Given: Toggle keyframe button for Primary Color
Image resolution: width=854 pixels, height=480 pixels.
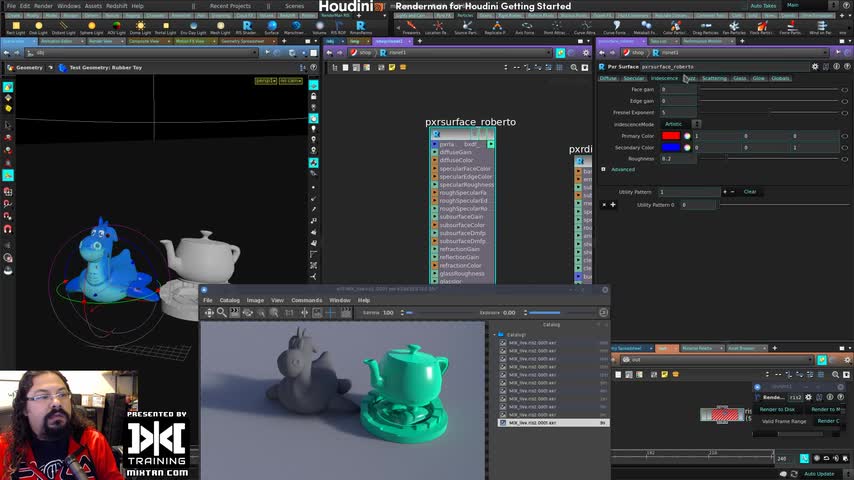Looking at the screenshot, I should (845, 136).
